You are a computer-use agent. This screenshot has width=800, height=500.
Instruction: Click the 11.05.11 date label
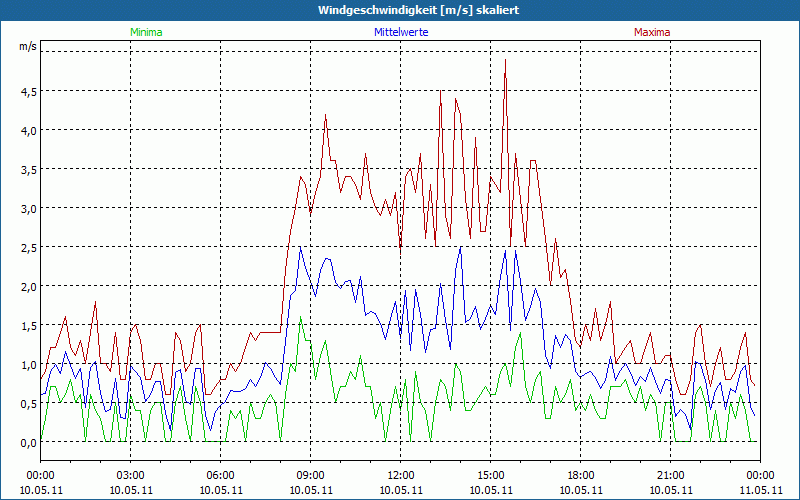click(x=760, y=490)
